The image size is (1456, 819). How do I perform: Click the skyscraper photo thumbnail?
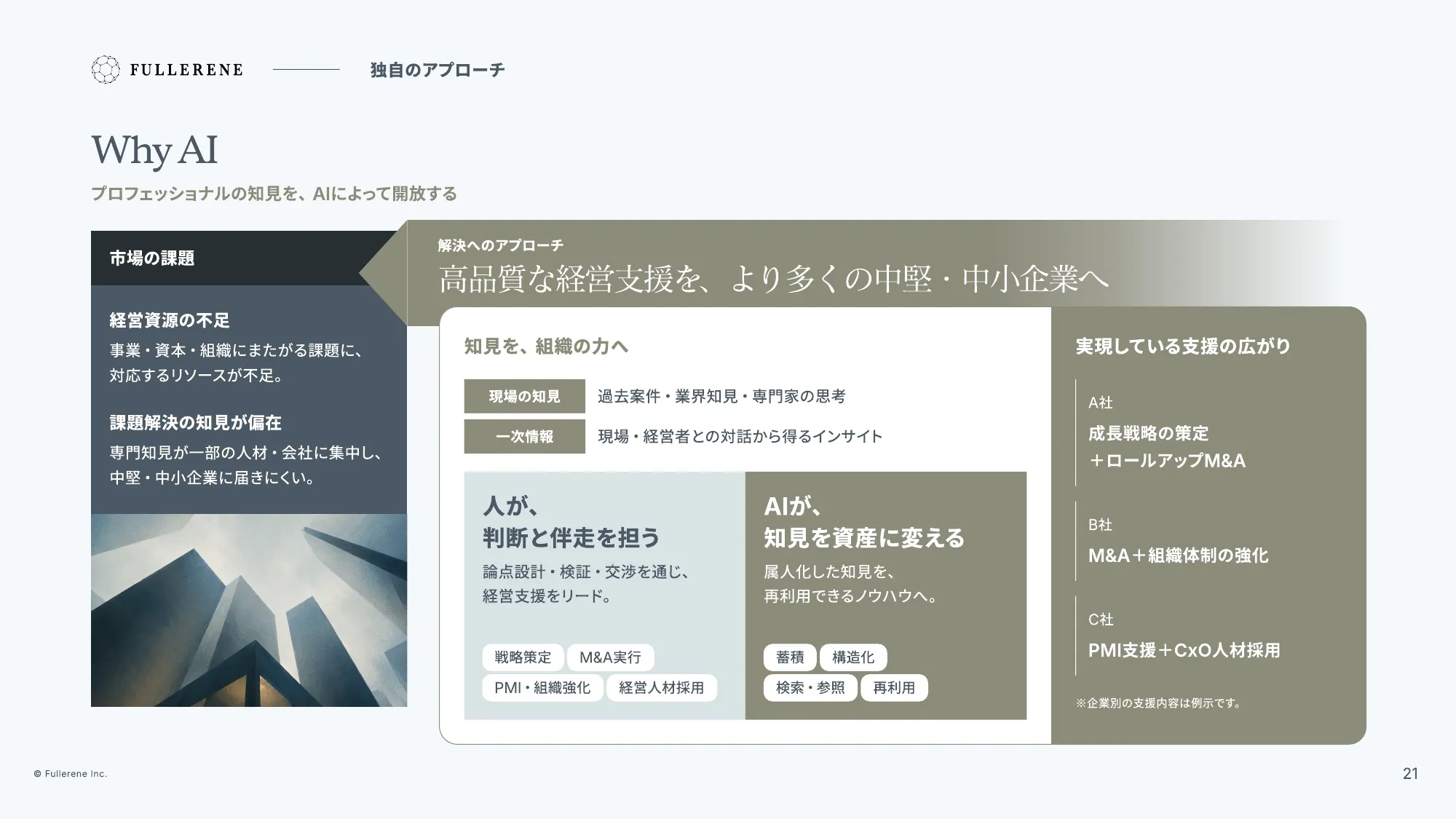point(249,610)
